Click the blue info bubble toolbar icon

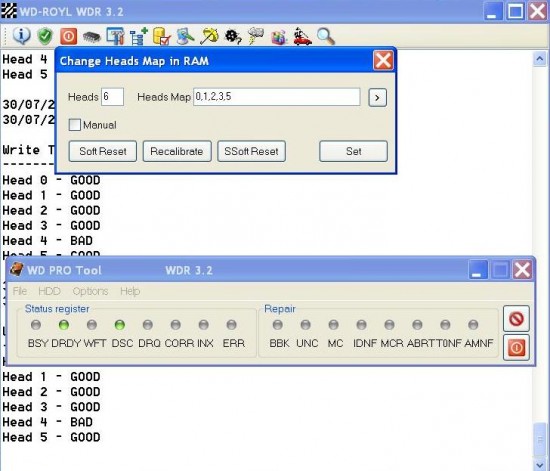[x=21, y=36]
